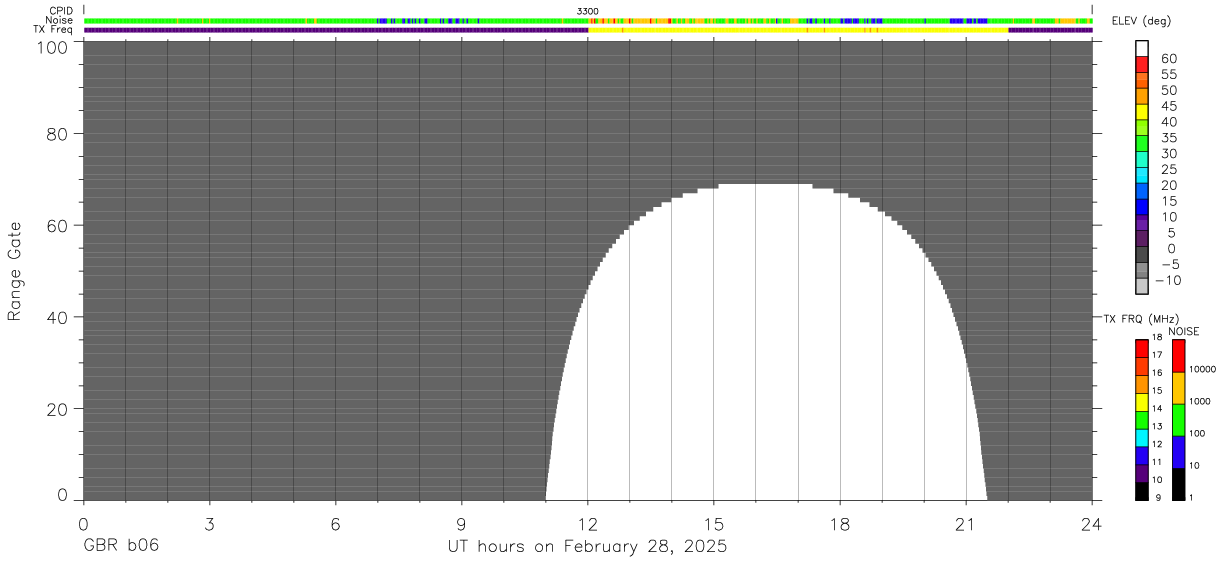Click the CPID row label

(x=60, y=11)
